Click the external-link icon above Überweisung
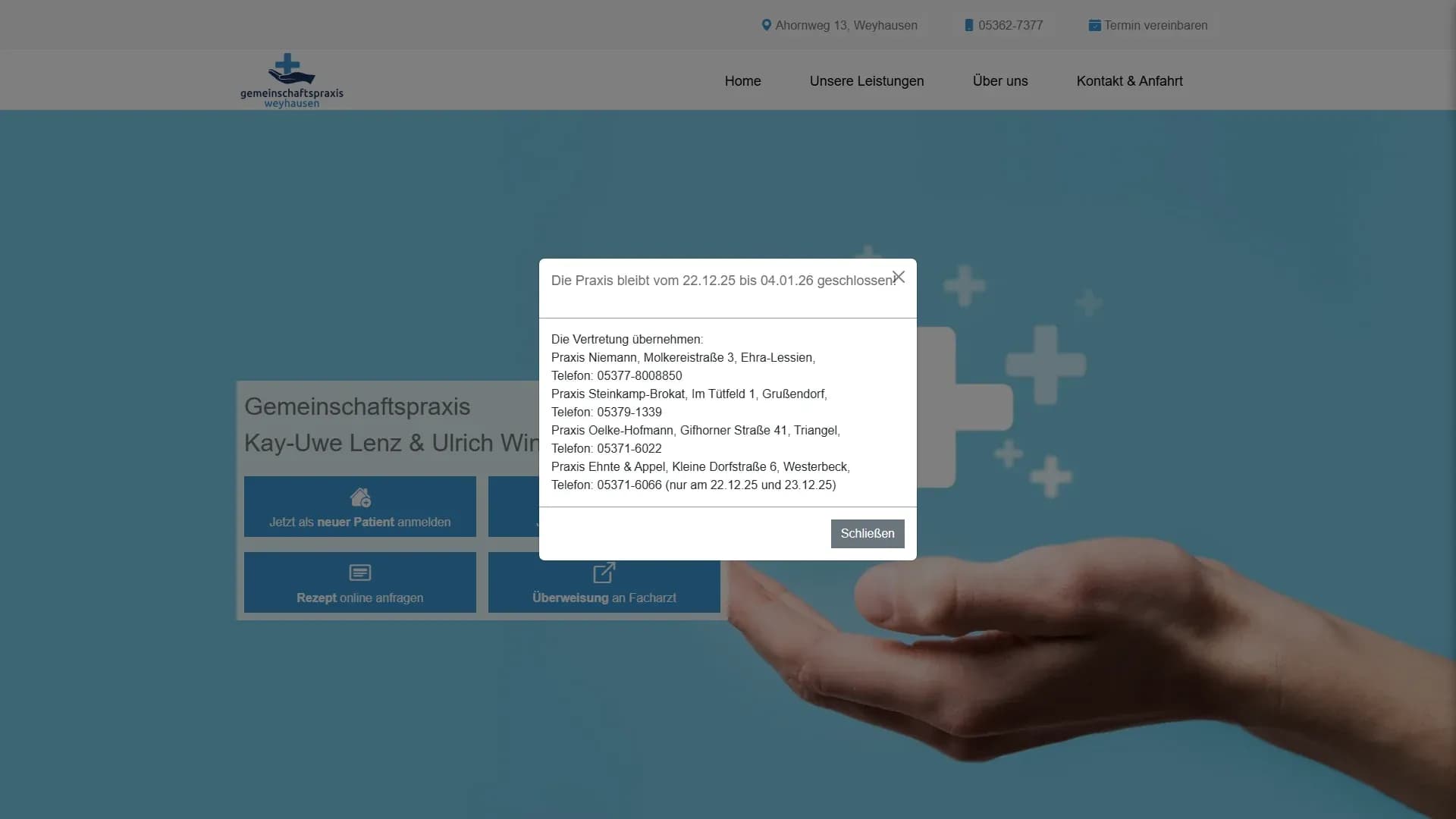This screenshot has width=1456, height=819. 604,573
